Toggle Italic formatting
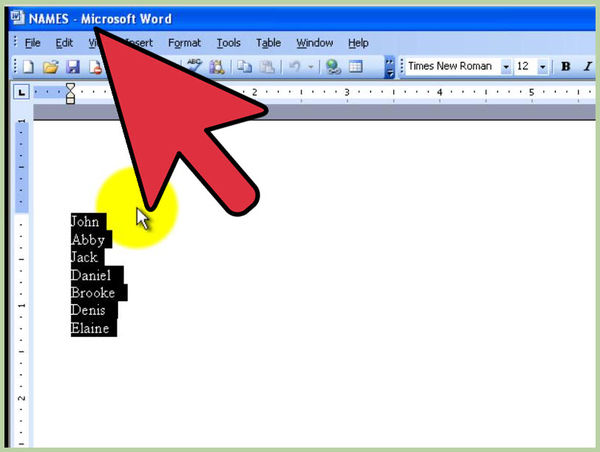The width and height of the screenshot is (600, 452). [588, 67]
